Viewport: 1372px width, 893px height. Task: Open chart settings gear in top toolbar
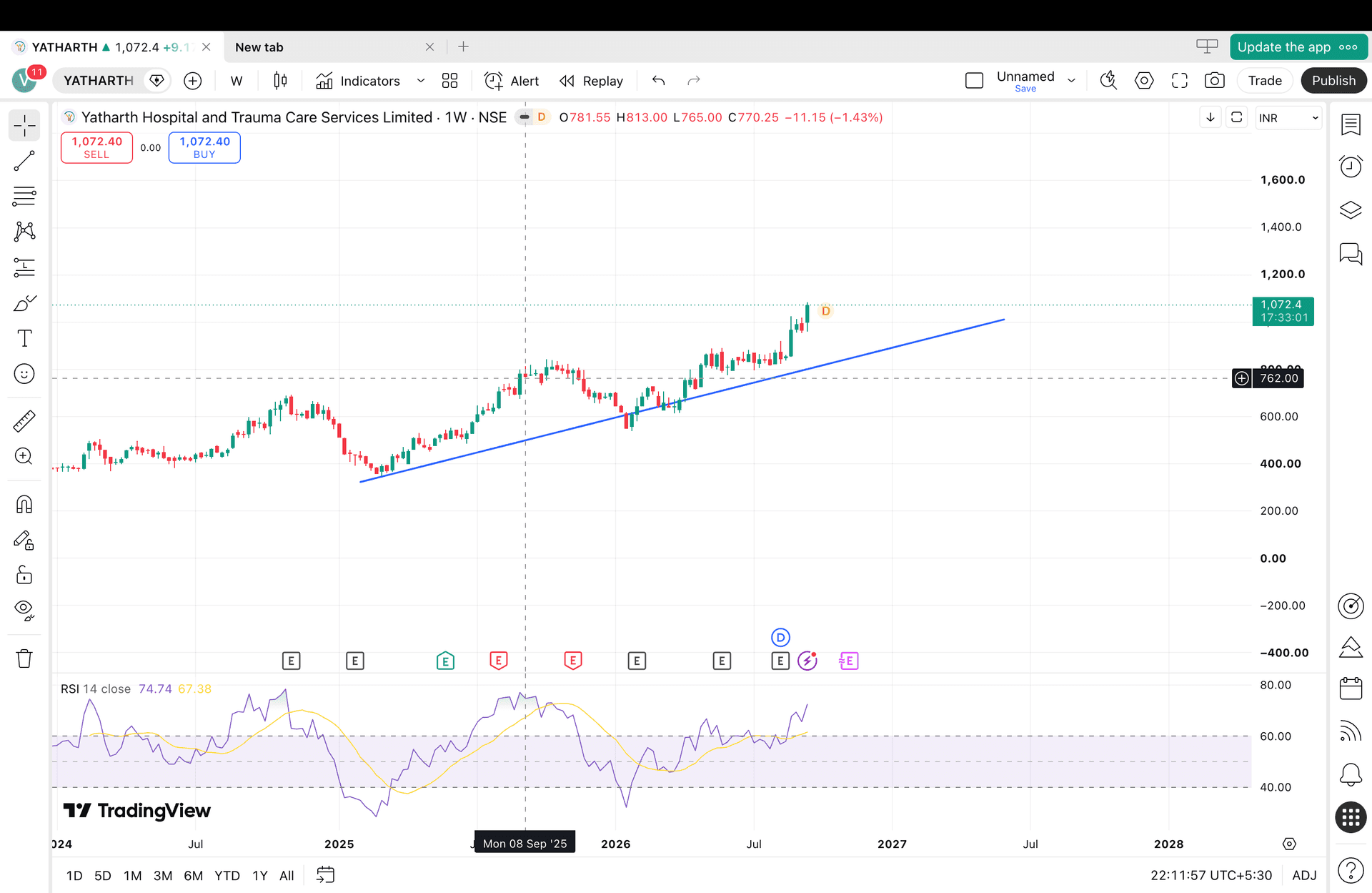[x=1144, y=81]
